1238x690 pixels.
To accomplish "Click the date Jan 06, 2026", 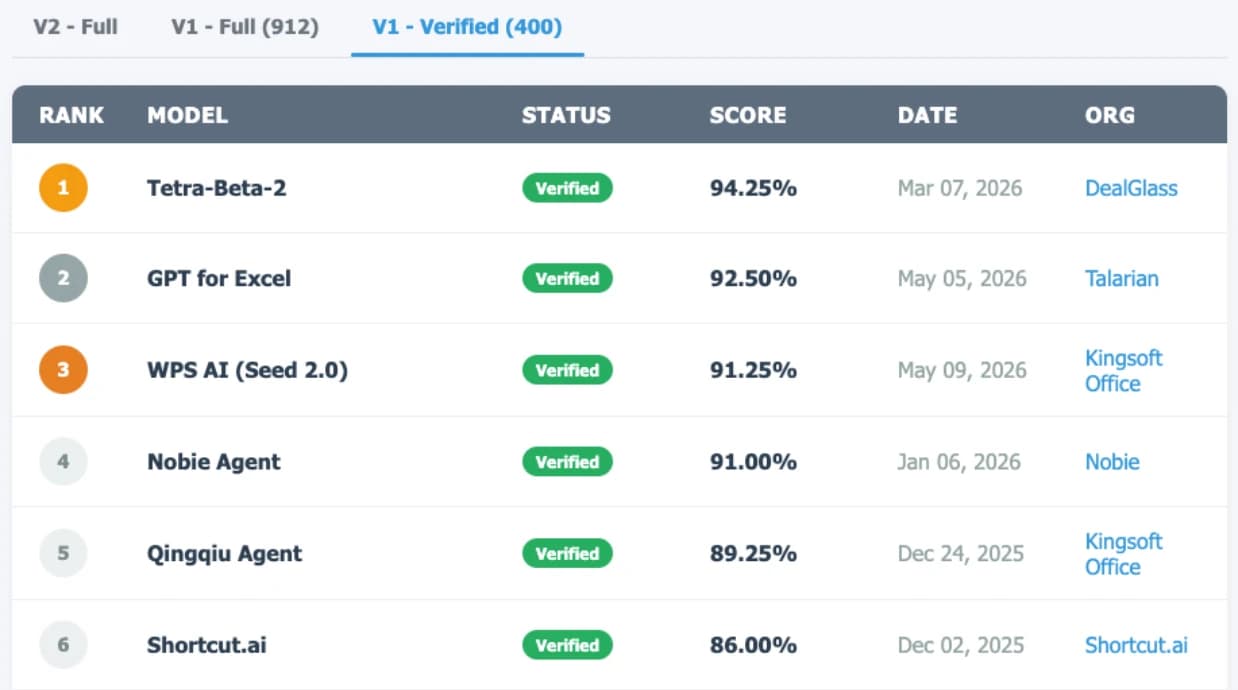I will click(x=959, y=462).
